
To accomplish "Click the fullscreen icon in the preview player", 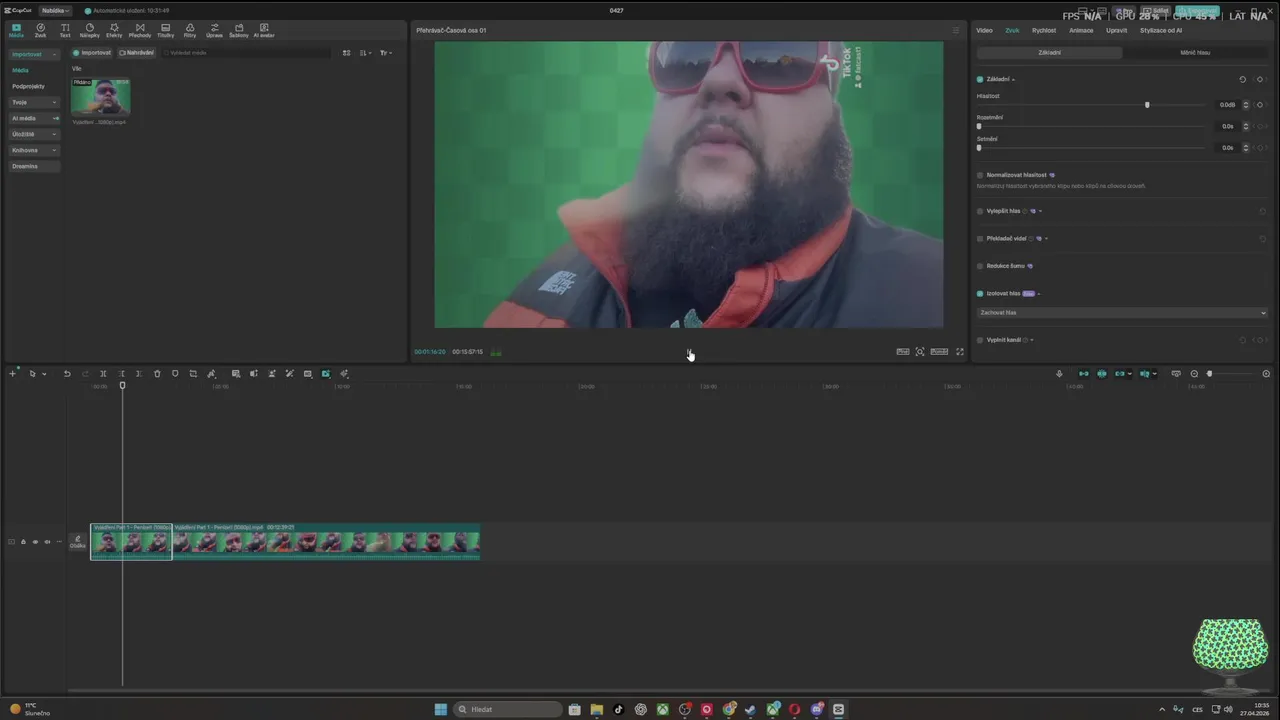I will 960,352.
